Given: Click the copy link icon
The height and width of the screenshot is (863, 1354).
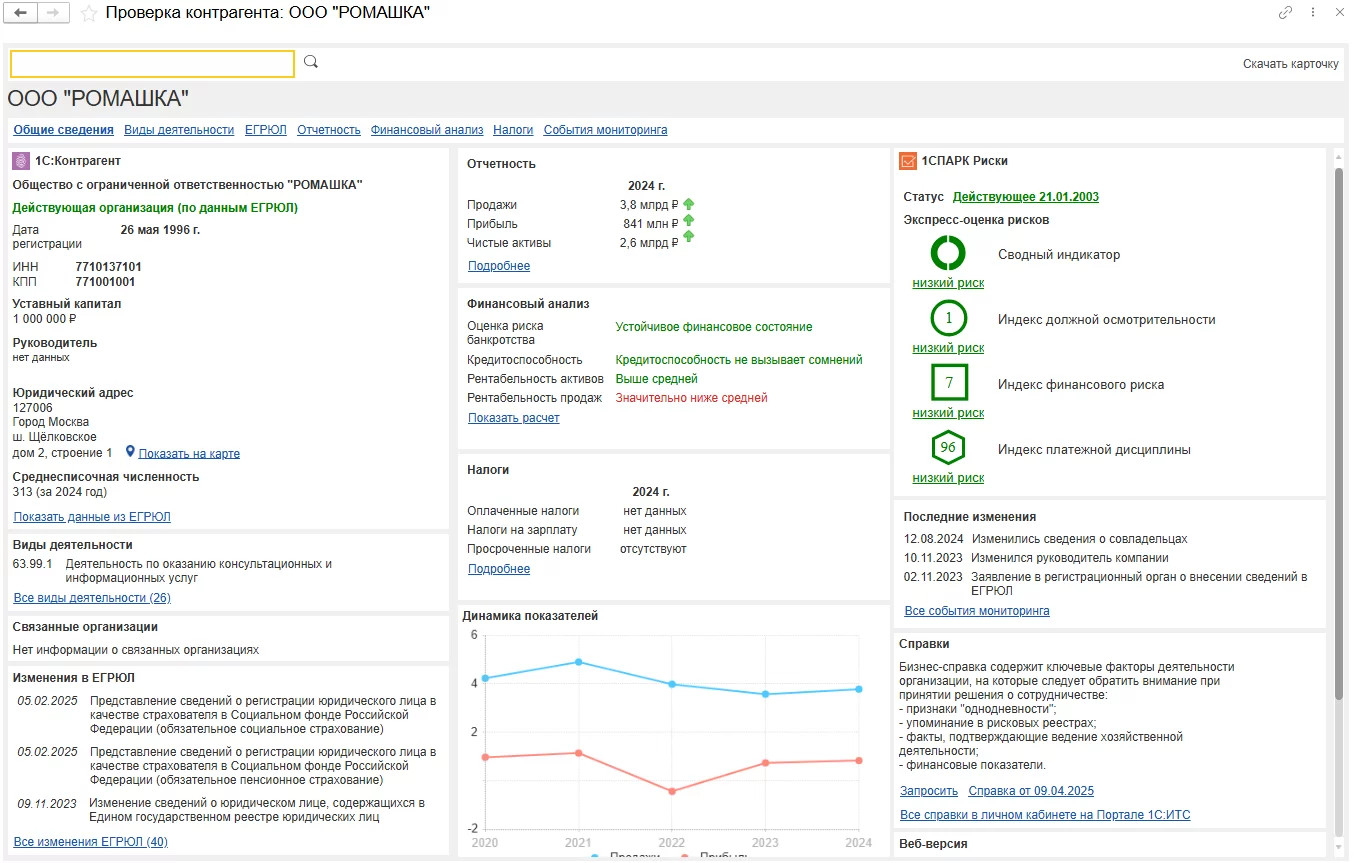Looking at the screenshot, I should (x=1285, y=12).
